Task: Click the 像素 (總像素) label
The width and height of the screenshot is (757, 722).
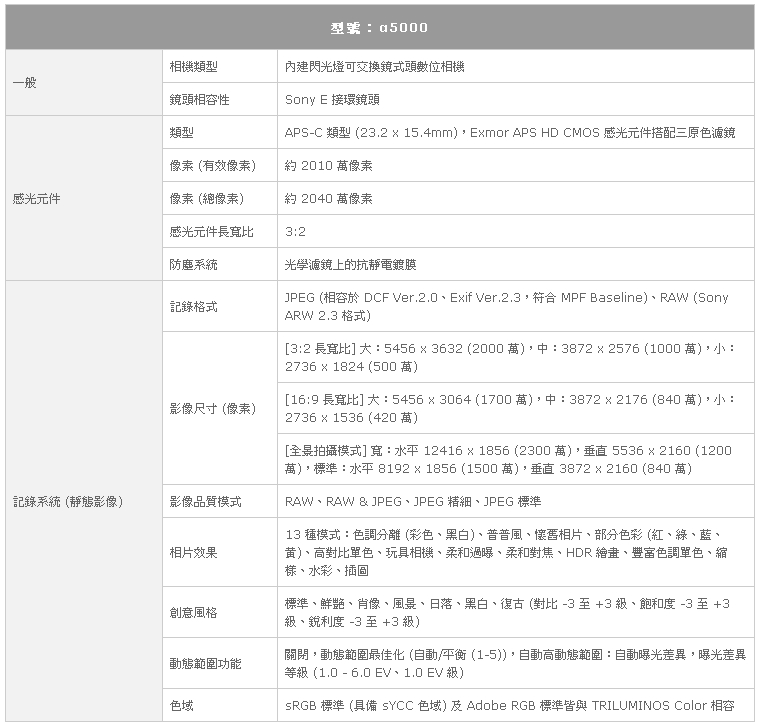Action: pos(207,198)
